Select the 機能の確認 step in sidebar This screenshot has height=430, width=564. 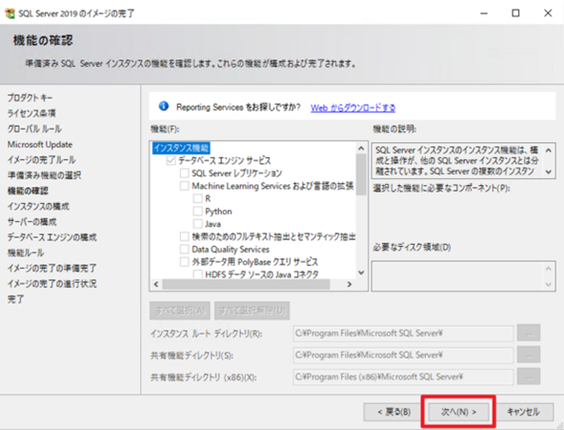point(28,191)
